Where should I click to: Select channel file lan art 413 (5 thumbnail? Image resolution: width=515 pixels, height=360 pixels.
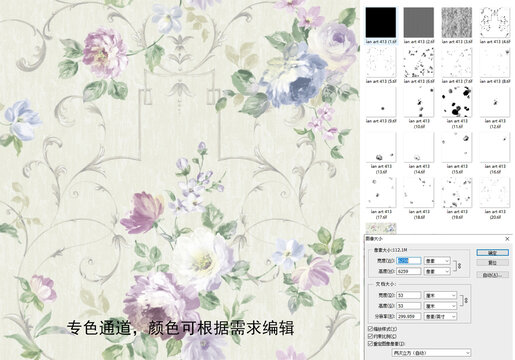[381, 62]
